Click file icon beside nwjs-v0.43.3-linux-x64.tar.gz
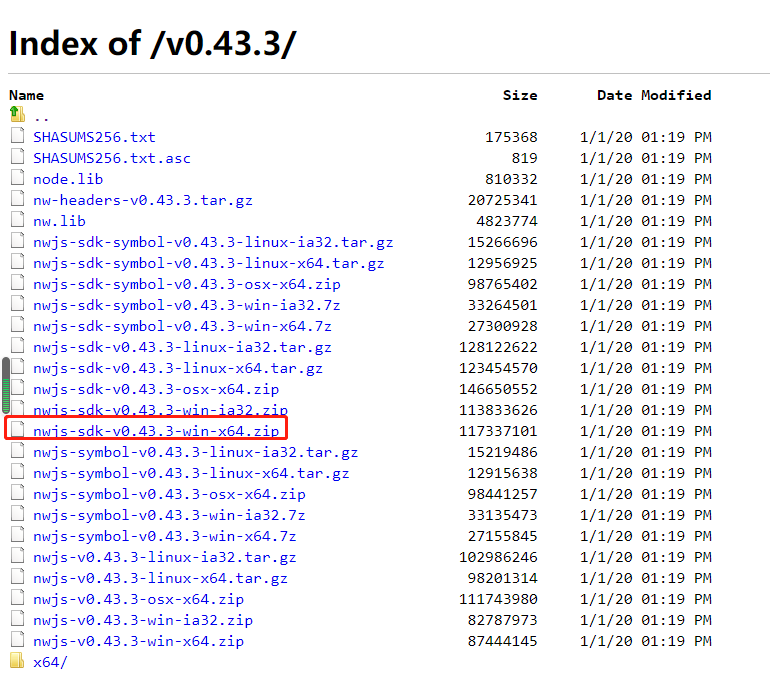This screenshot has width=770, height=696. click(x=18, y=576)
